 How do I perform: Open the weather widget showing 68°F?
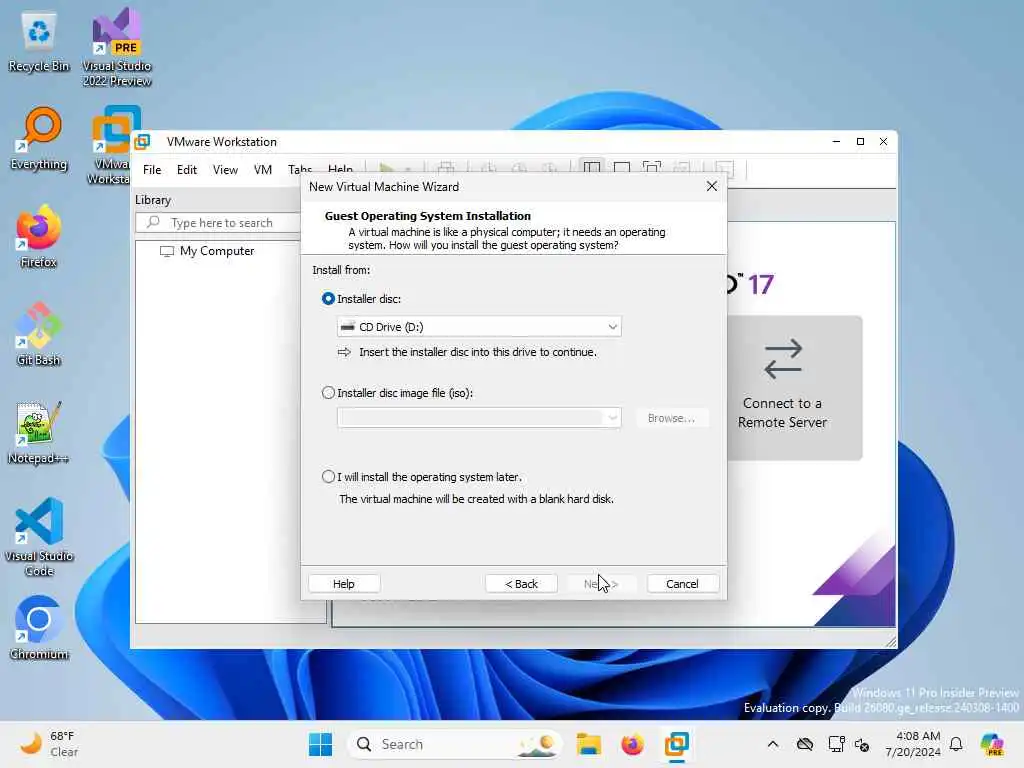pyautogui.click(x=49, y=744)
